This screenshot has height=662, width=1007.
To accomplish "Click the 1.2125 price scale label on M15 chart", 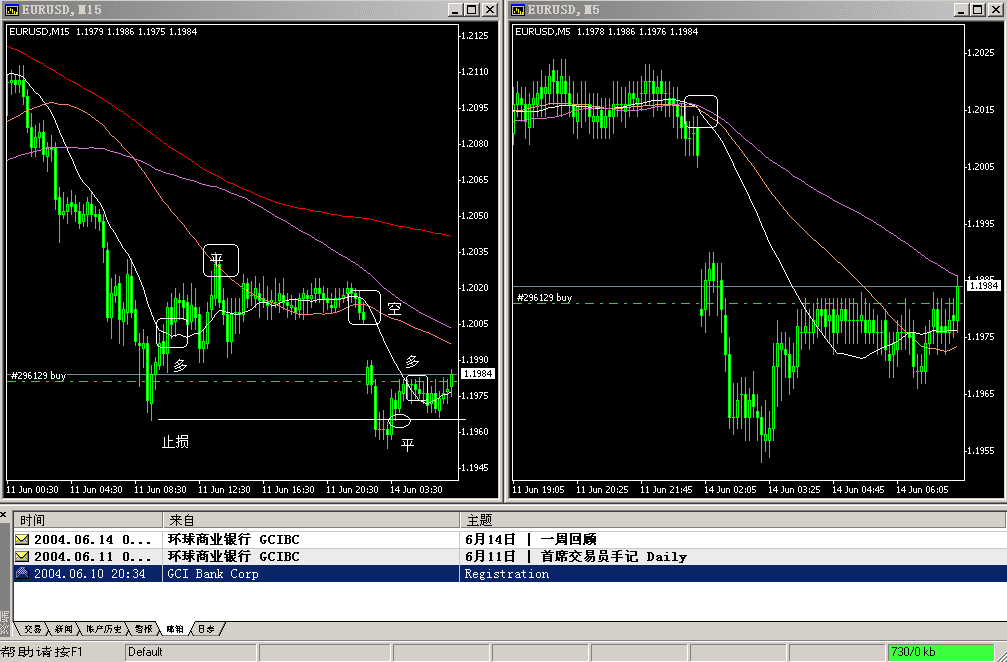I will (x=475, y=35).
